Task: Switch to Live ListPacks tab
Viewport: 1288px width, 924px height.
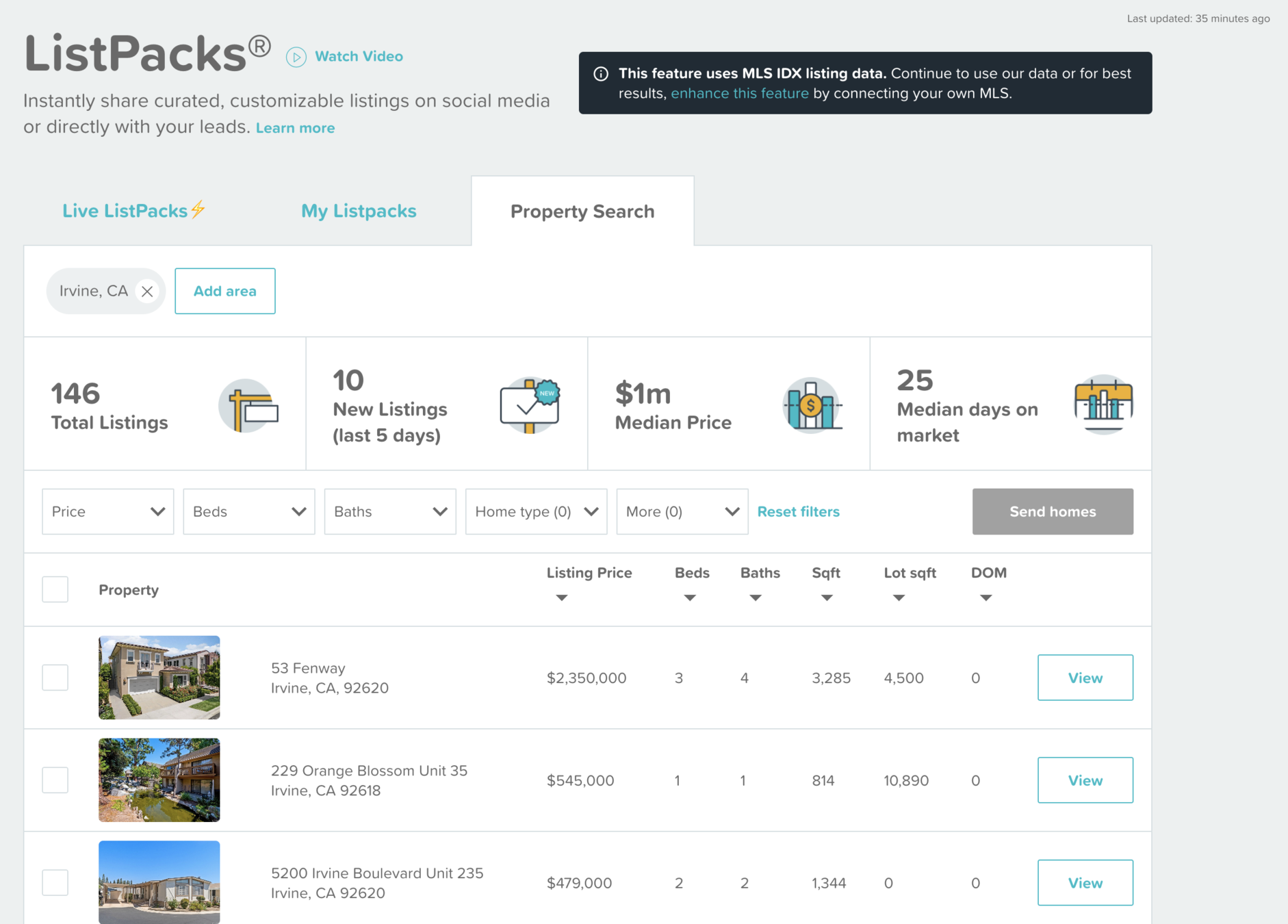Action: [x=134, y=211]
